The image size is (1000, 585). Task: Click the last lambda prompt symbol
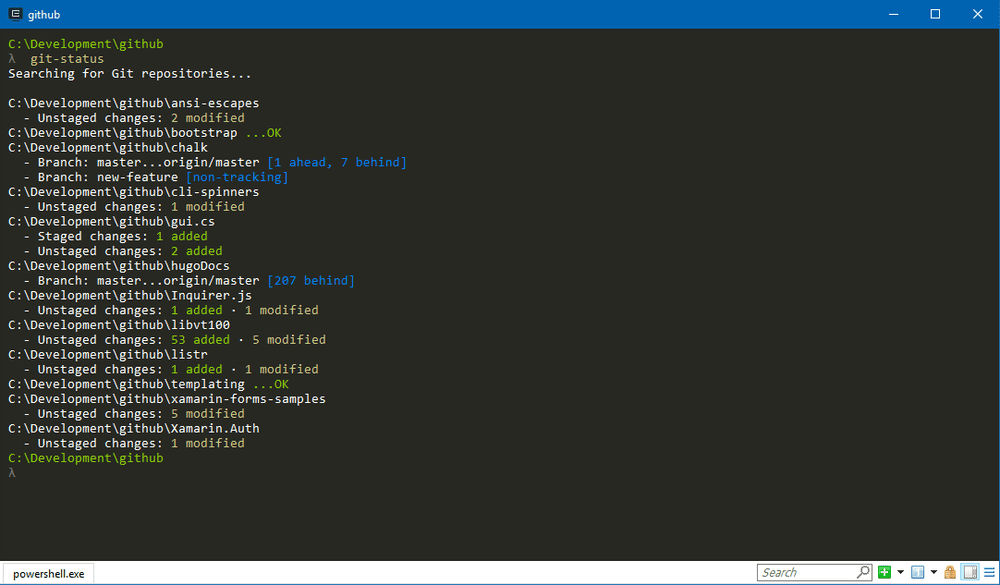coord(11,473)
